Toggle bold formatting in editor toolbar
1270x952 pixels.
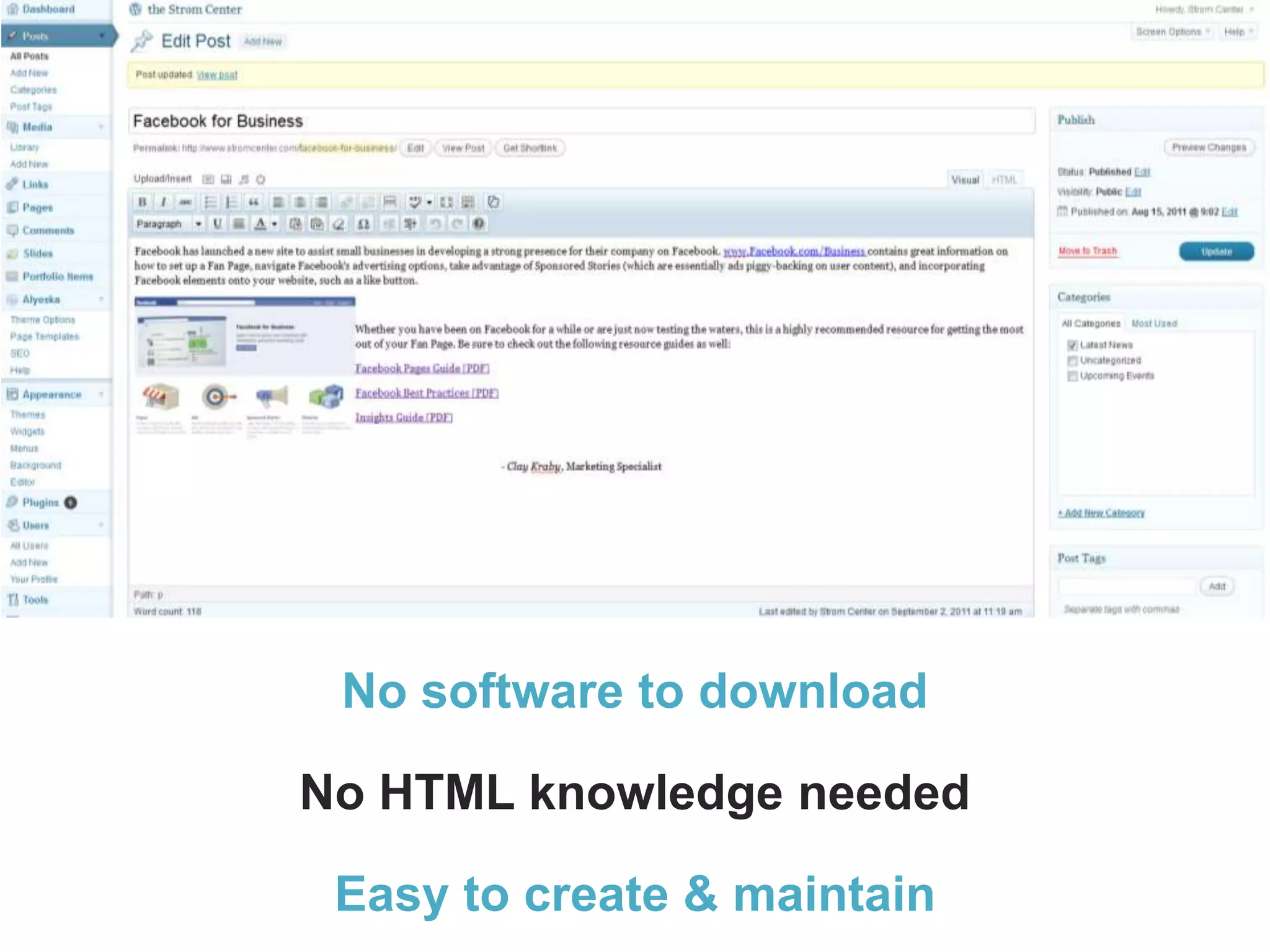pos(143,202)
